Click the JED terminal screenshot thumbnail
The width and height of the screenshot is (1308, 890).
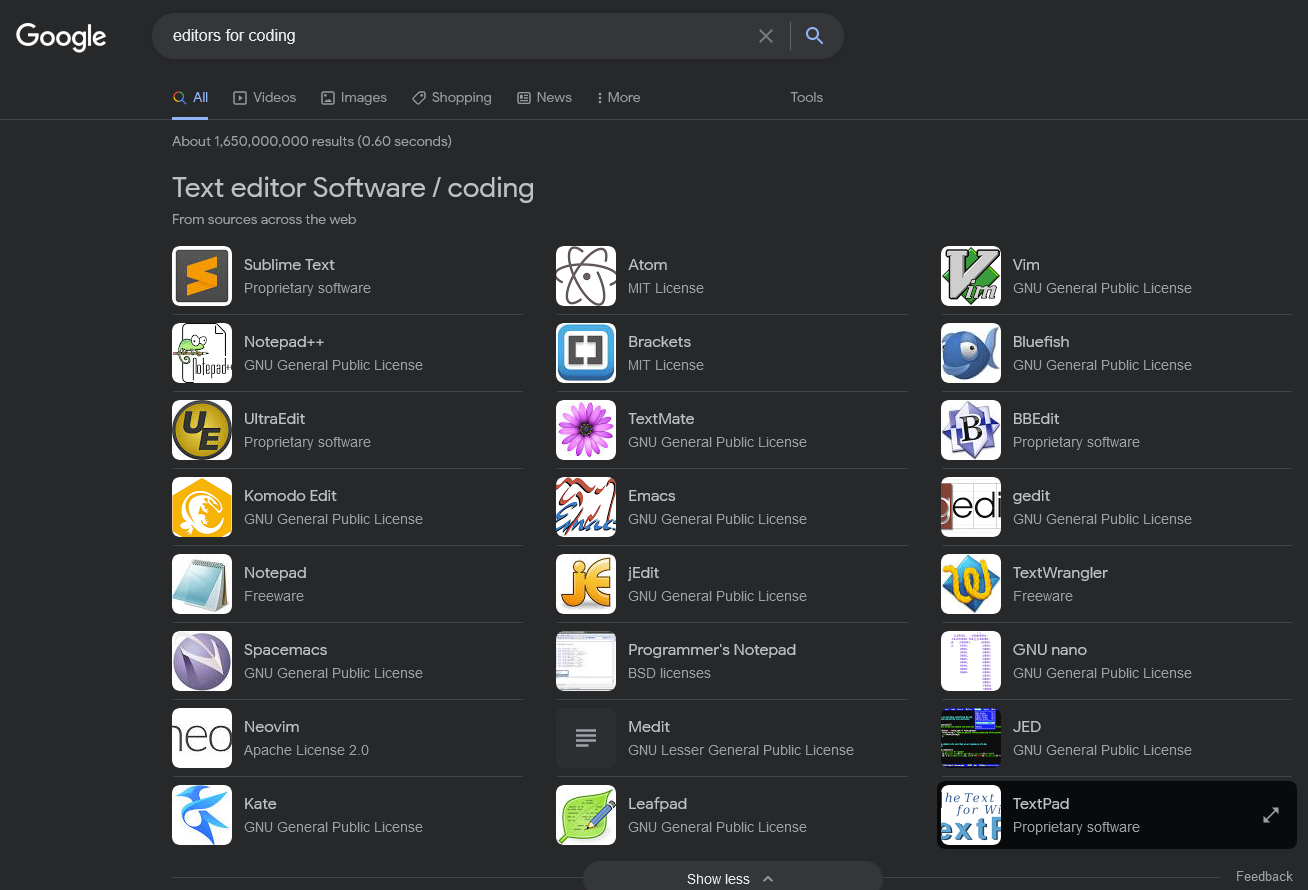971,738
